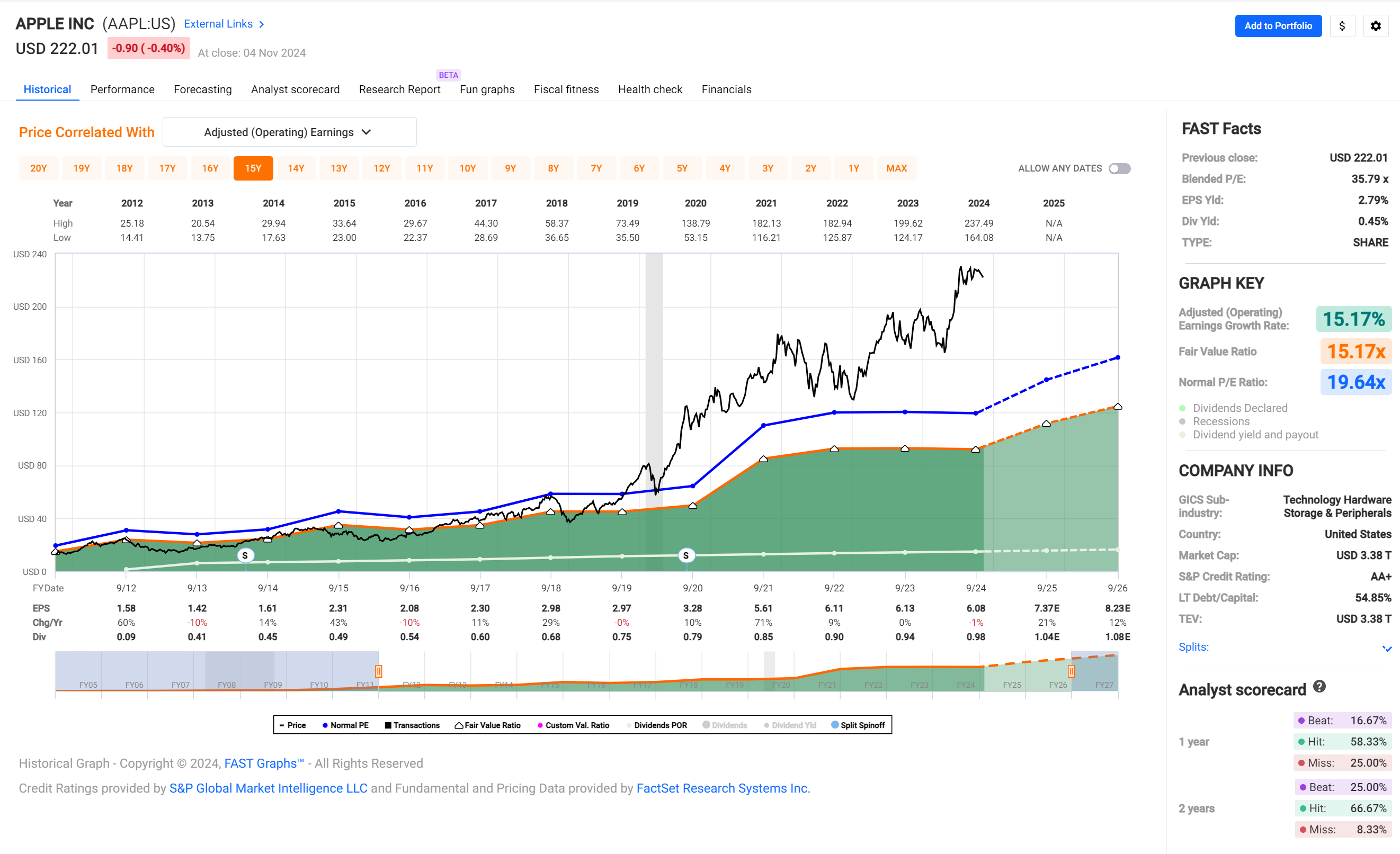Open the Research Report tab
Image resolution: width=1400 pixels, height=854 pixels.
[x=399, y=89]
